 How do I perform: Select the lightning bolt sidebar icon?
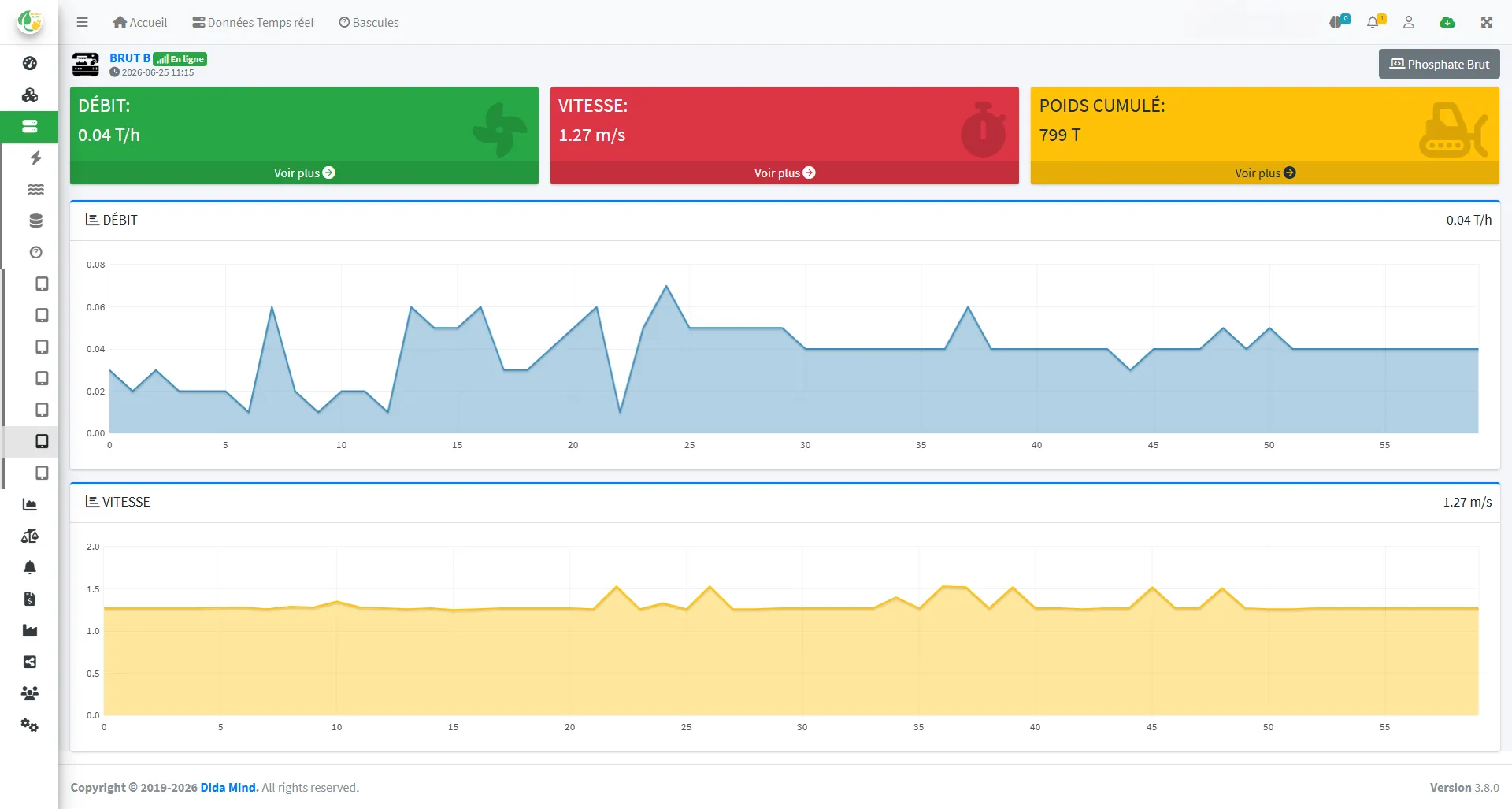click(x=35, y=158)
